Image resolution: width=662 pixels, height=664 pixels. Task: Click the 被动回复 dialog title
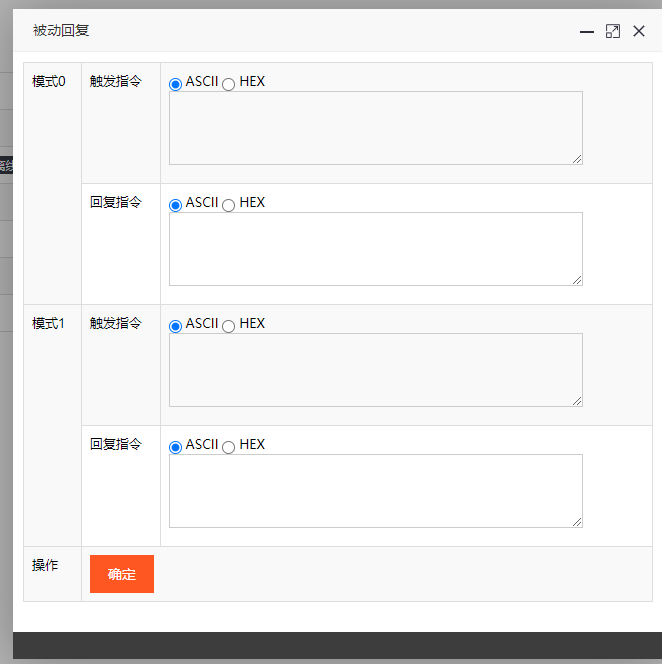(61, 30)
